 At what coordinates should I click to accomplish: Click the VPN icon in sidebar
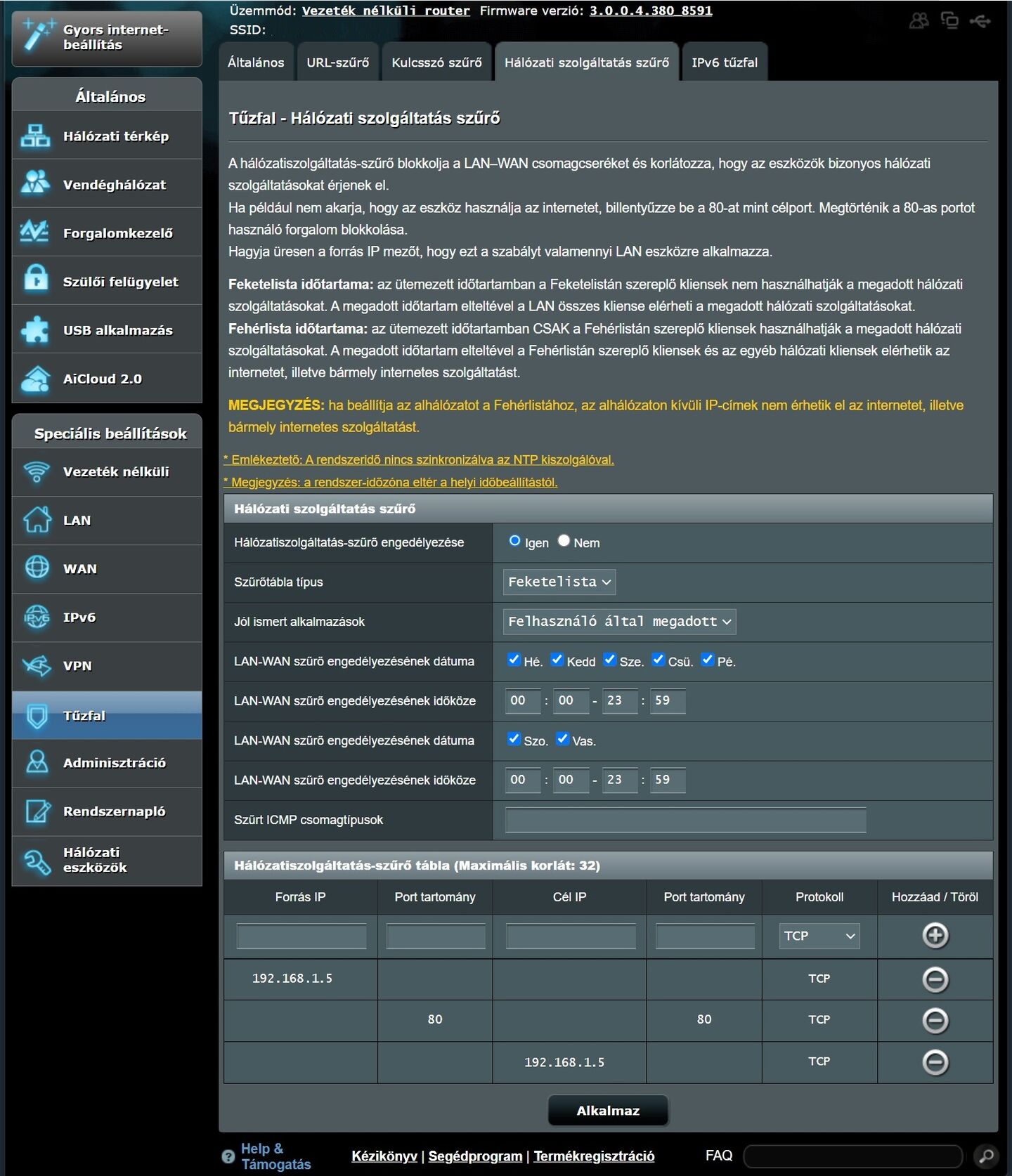pyautogui.click(x=37, y=665)
